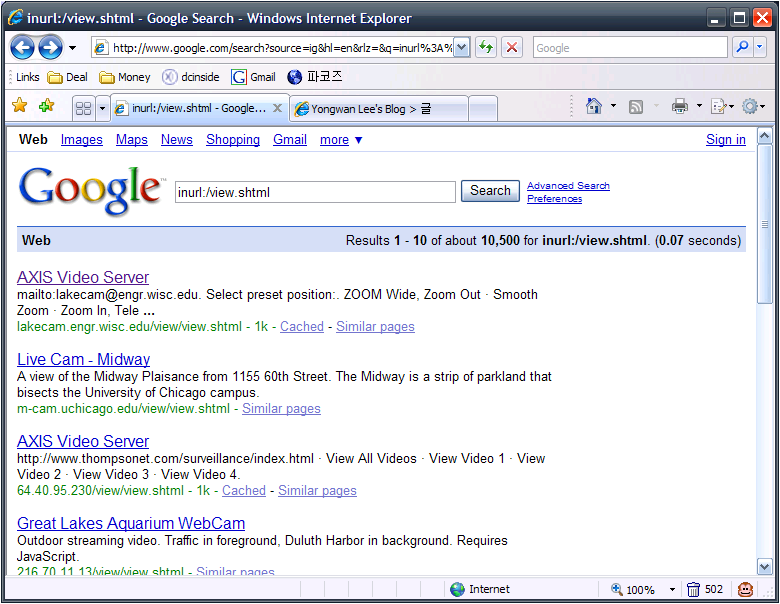Click the magnifier search icon in toolbar
Viewport: 780px width, 604px height.
(743, 47)
